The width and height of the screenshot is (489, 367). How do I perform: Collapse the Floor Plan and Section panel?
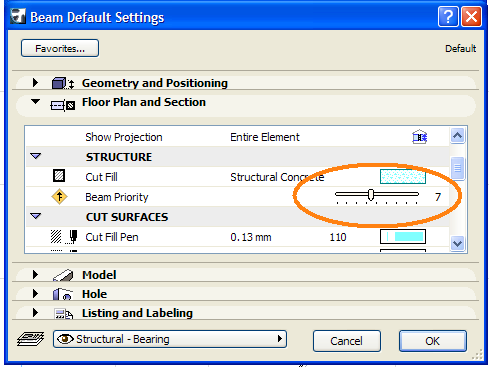coord(35,101)
